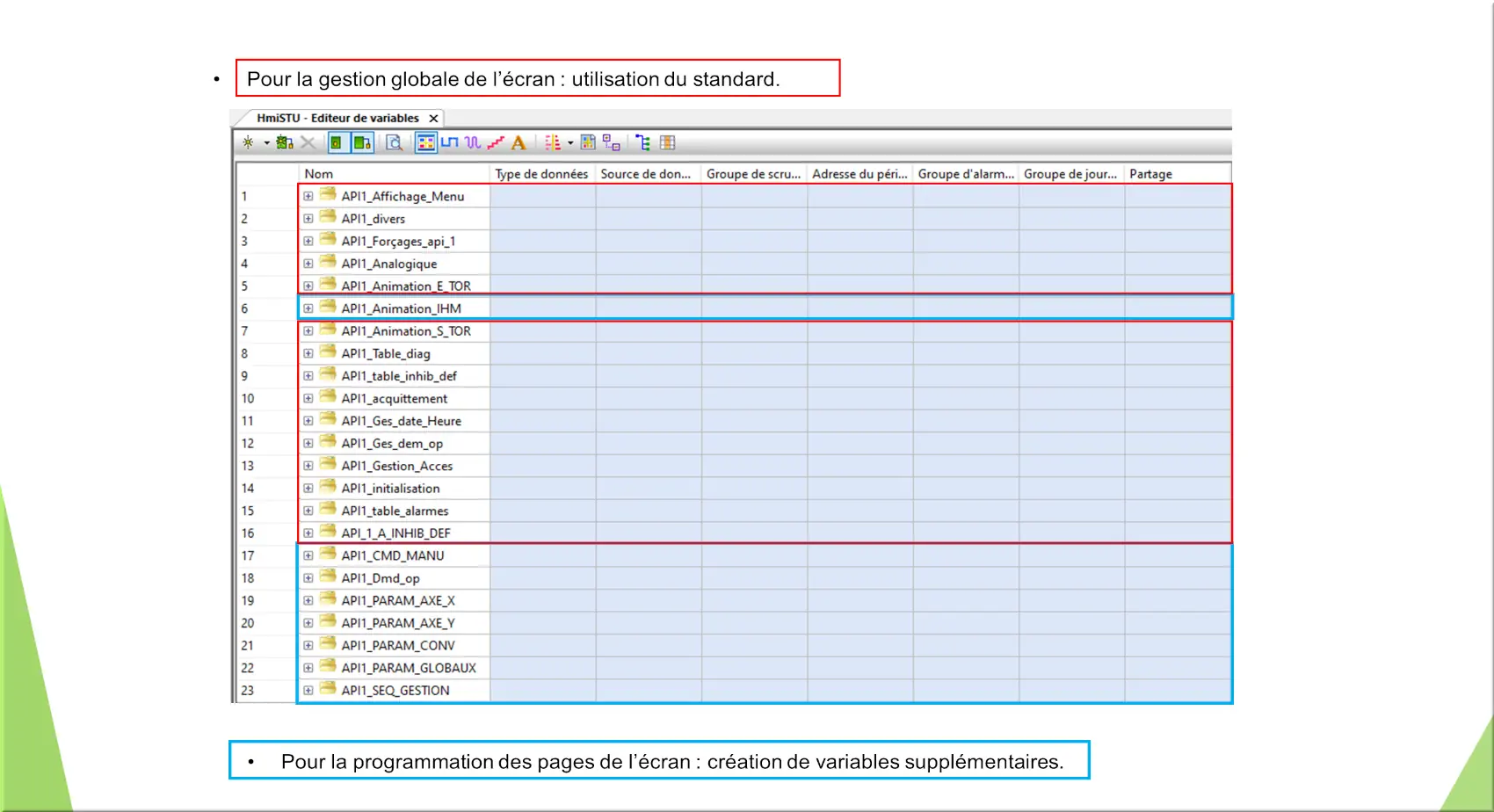Click the folder icon of API1_CMD_MANU
This screenshot has width=1494, height=812.
coord(328,554)
